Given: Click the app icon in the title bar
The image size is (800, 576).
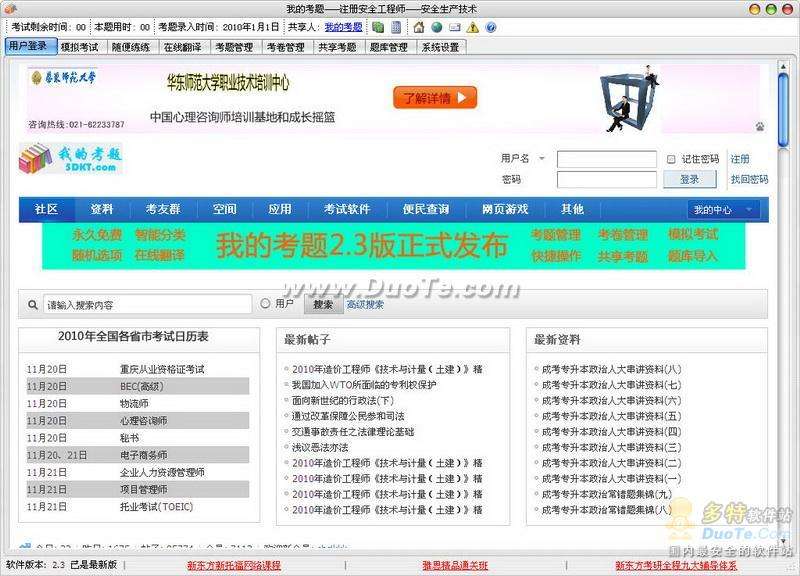Looking at the screenshot, I should 11,9.
